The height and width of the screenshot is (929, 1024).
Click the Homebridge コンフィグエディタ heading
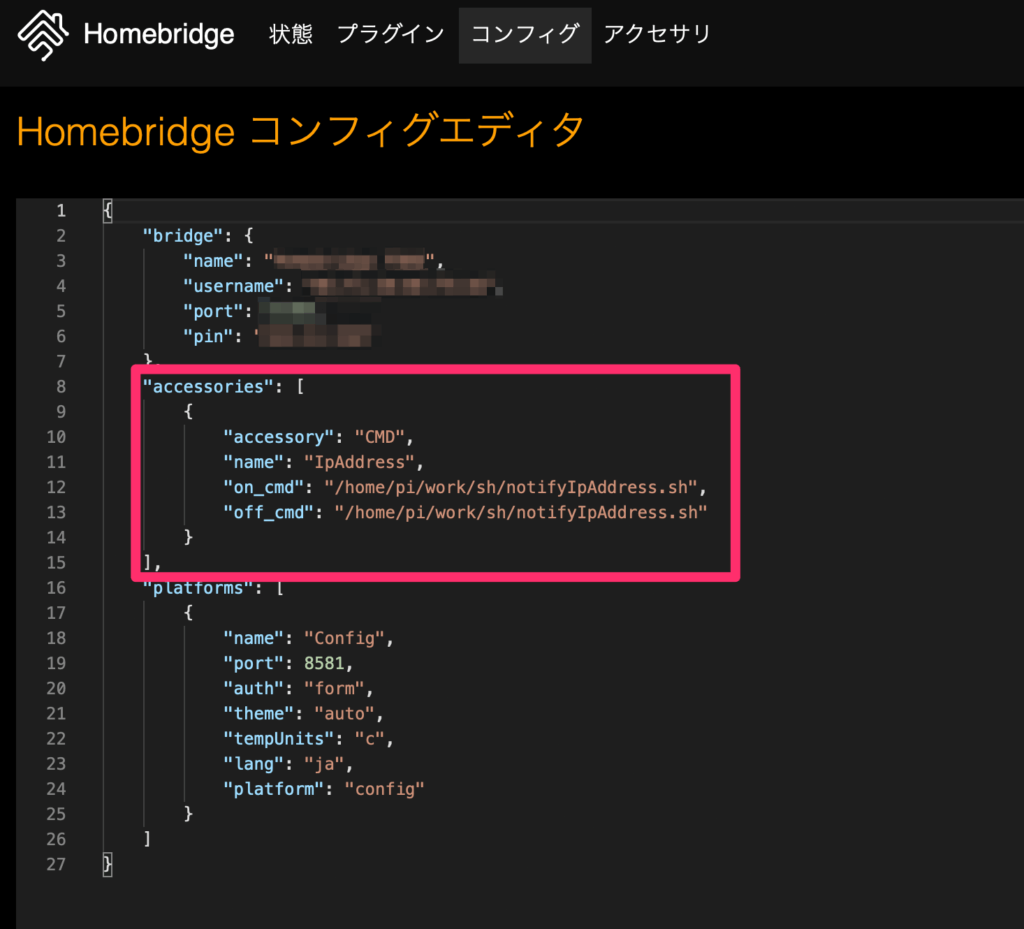tap(300, 131)
